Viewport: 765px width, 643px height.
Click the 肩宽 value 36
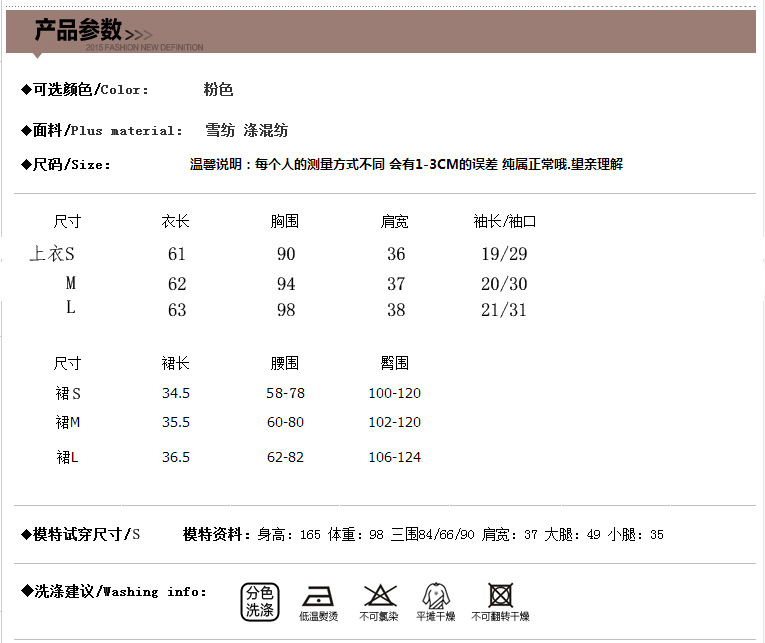[x=396, y=254]
